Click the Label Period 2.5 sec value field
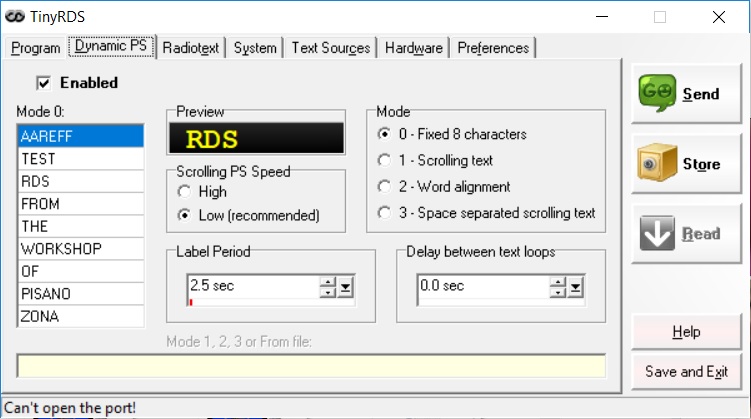751x419 pixels. [x=253, y=286]
